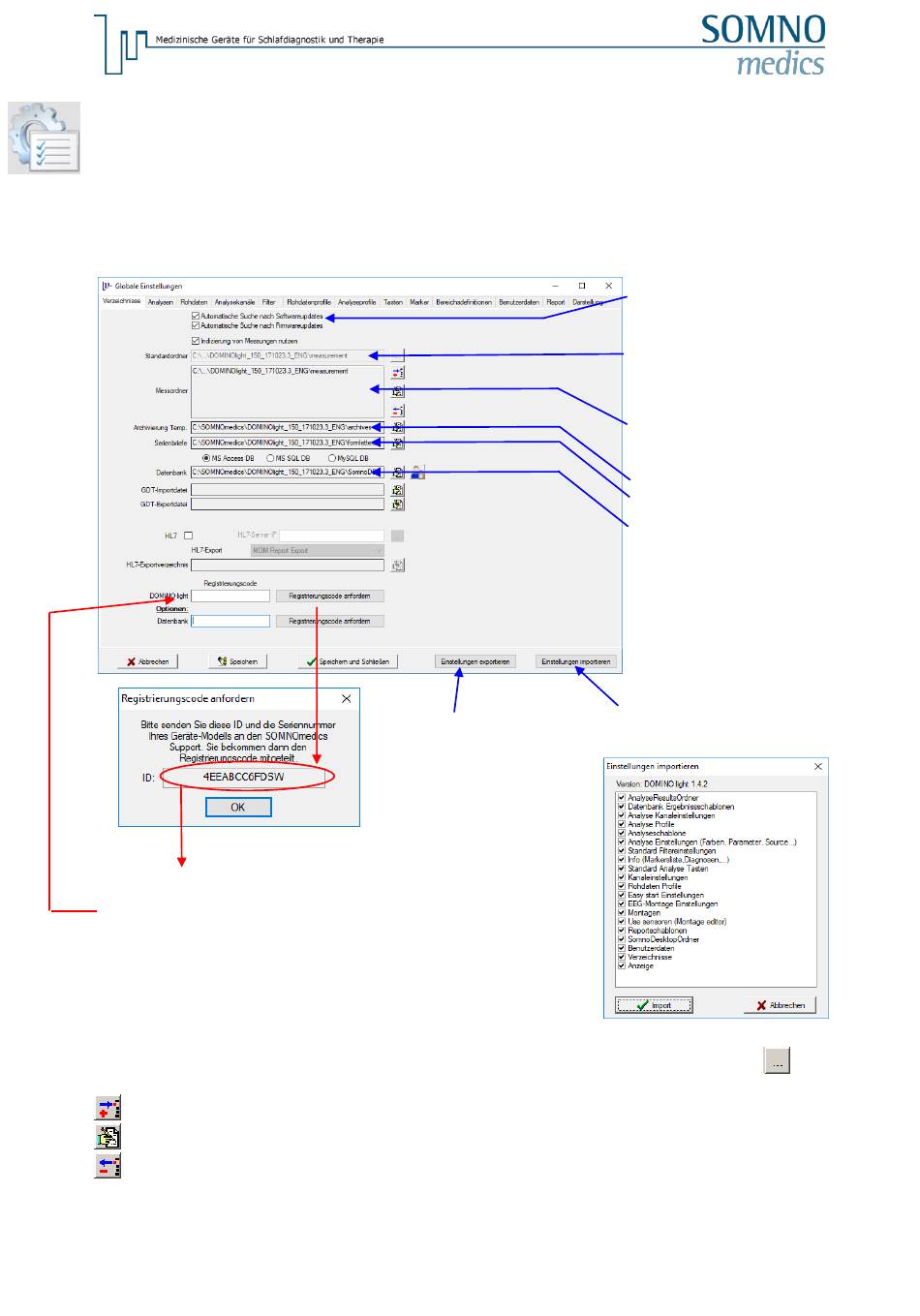Browse for the Archivierung Temp. folder

pos(397,427)
